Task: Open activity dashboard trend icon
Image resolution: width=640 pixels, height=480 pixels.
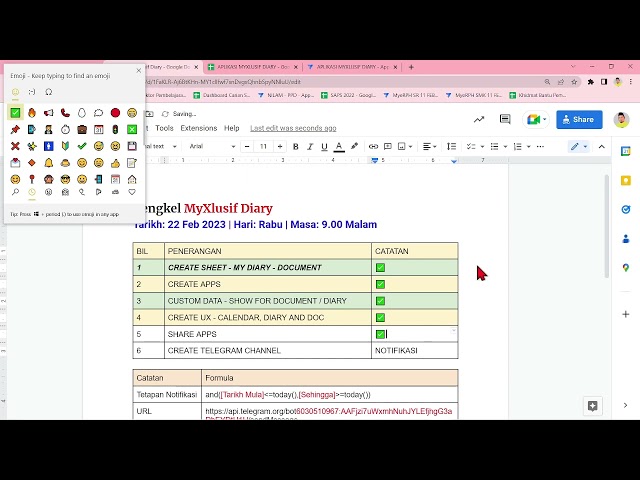Action: coord(479,119)
